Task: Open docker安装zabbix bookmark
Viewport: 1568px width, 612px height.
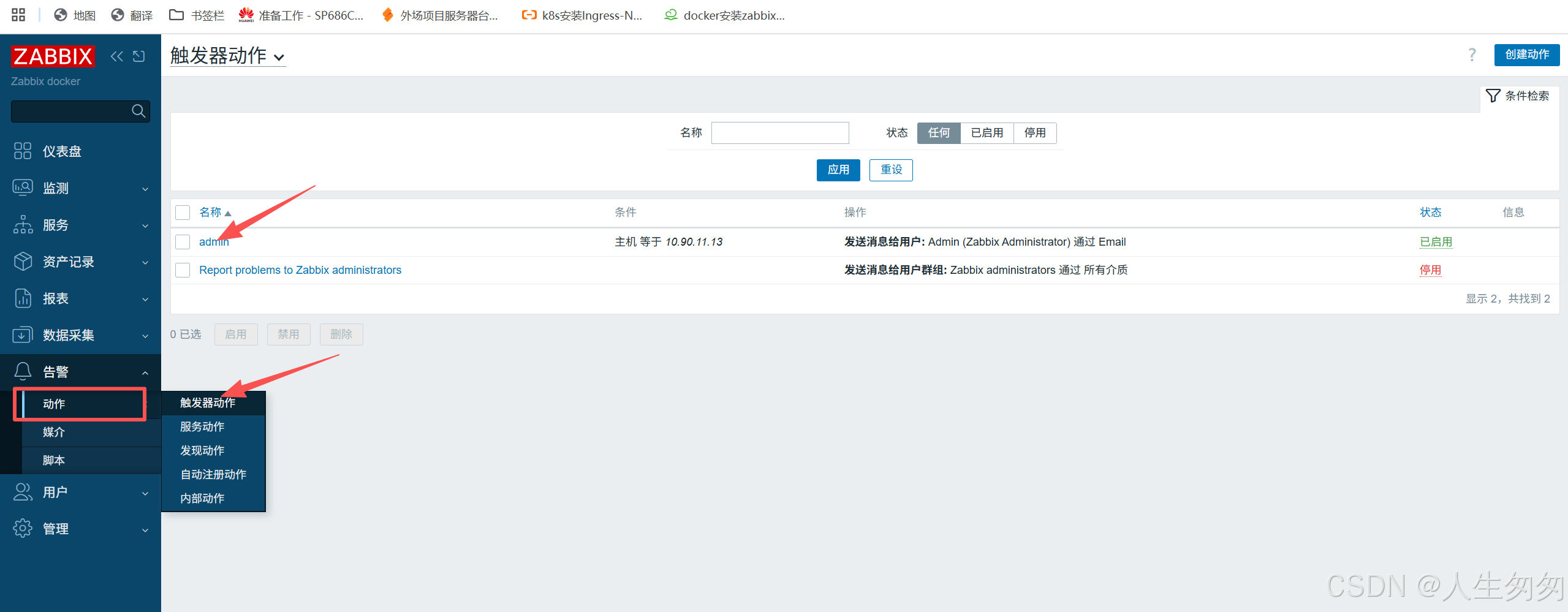Action: tap(724, 15)
